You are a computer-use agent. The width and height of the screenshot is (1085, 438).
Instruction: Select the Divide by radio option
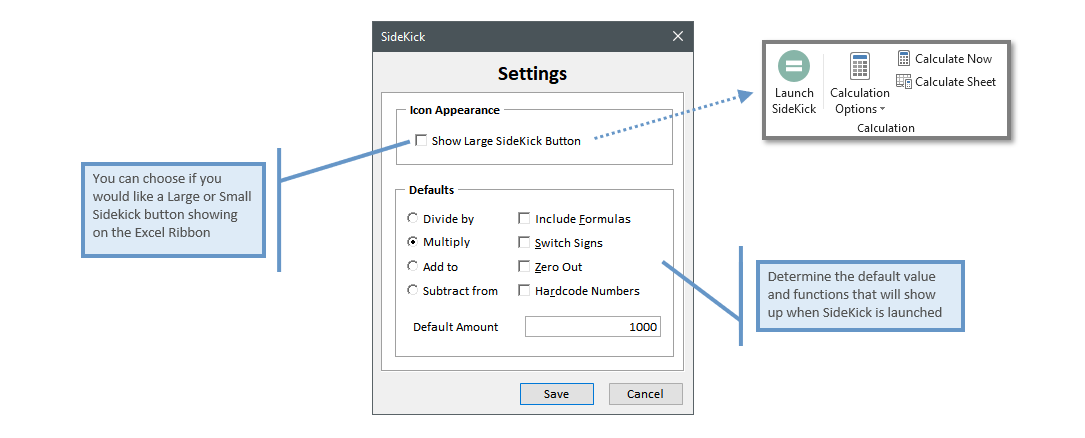(412, 219)
